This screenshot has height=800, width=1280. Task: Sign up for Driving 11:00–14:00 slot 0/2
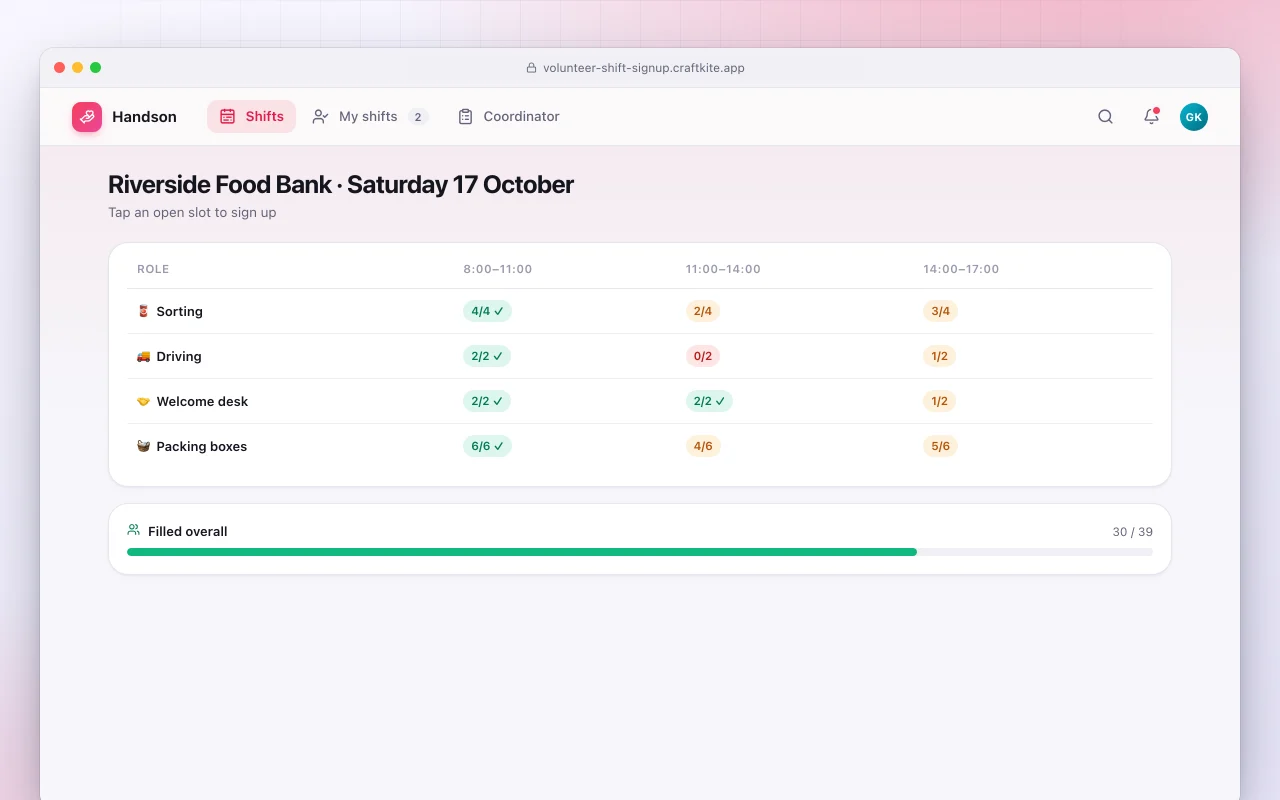pos(703,356)
